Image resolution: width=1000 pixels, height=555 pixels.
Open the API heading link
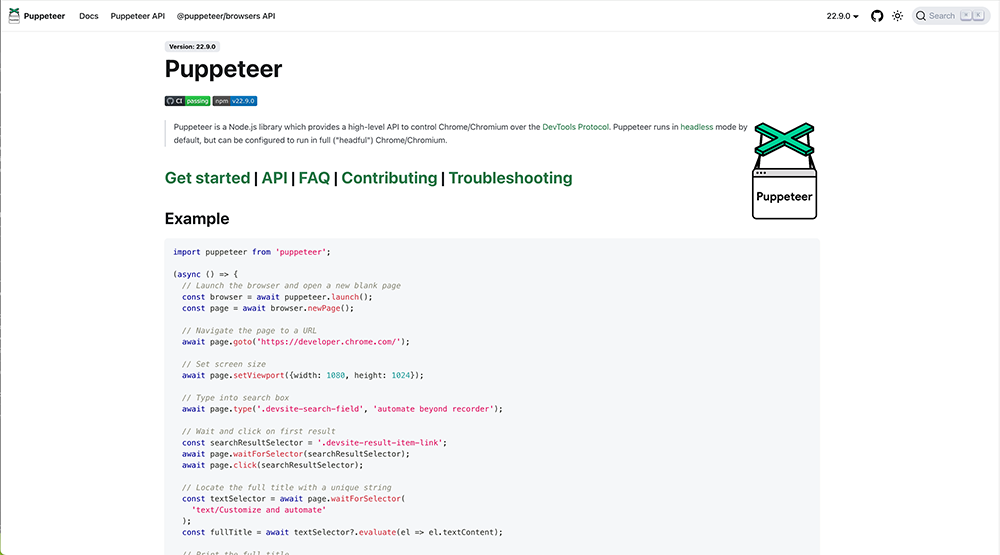click(x=274, y=178)
